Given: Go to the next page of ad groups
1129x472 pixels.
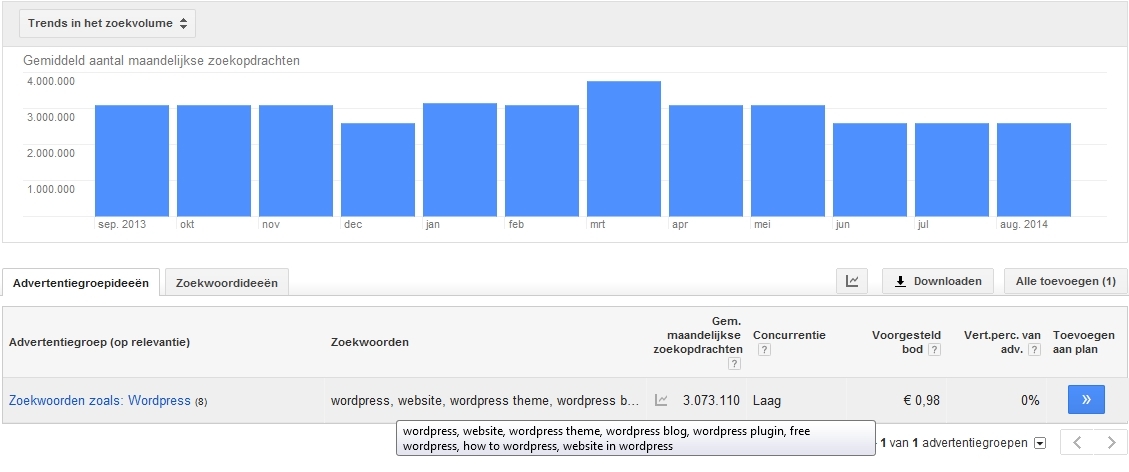Looking at the screenshot, I should 1111,442.
